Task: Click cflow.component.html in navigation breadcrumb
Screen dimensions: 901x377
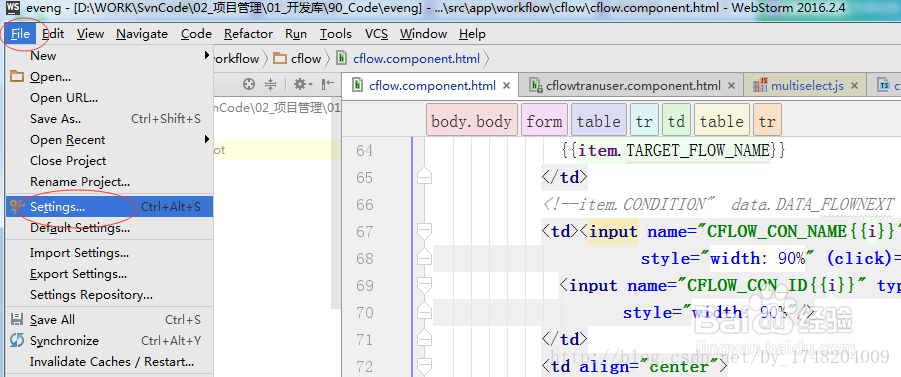Action: [409, 59]
